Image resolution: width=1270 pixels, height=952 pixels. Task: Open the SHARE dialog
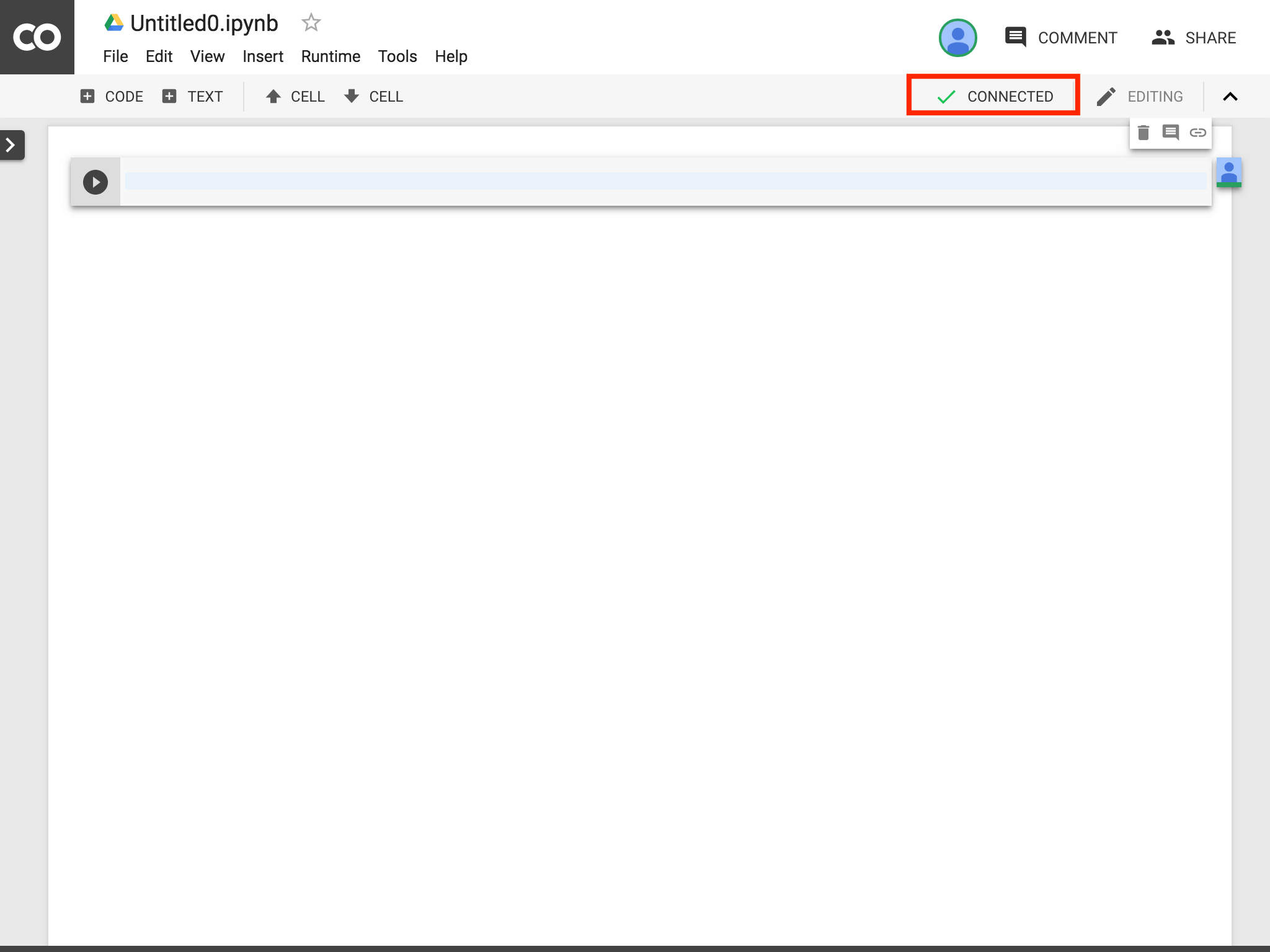[1196, 37]
